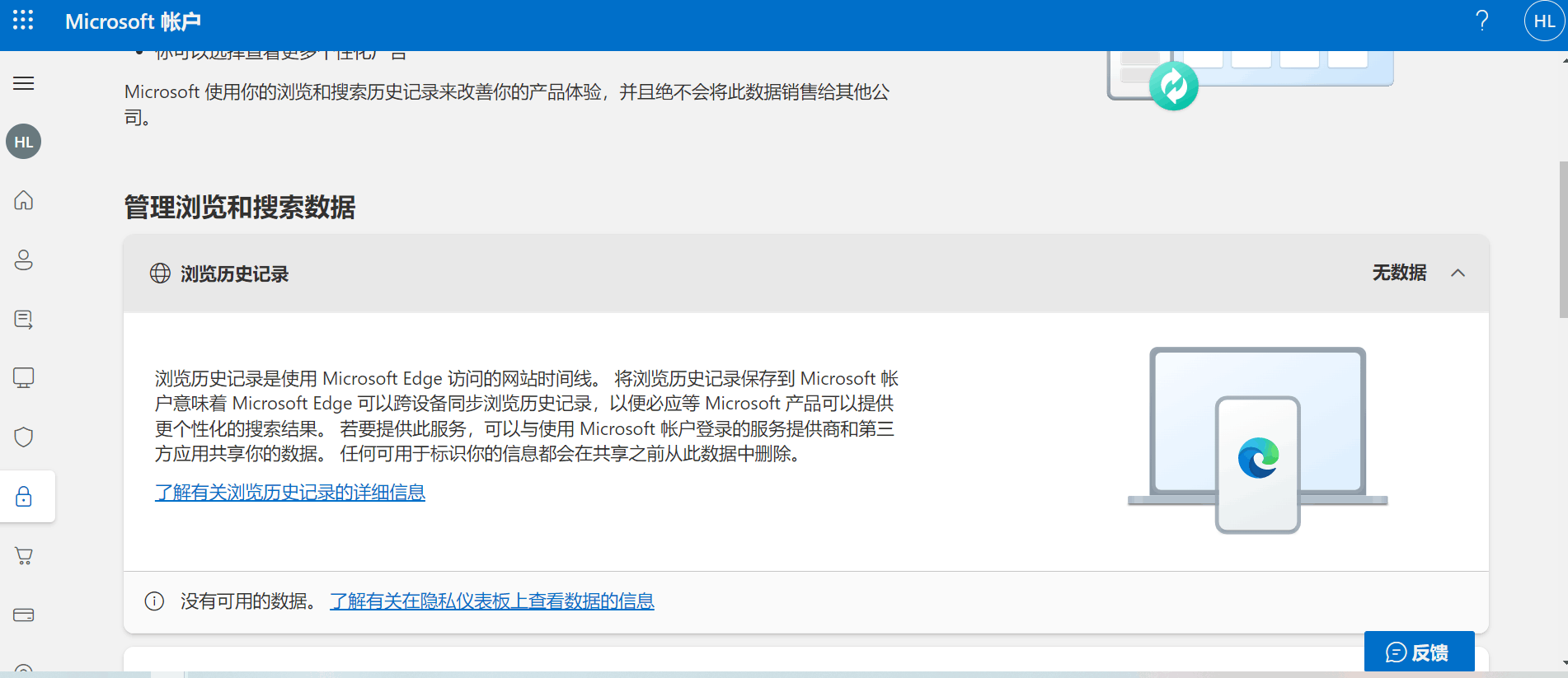Open the app launcher grid icon
Screen dimensions: 1568x678
point(23,21)
